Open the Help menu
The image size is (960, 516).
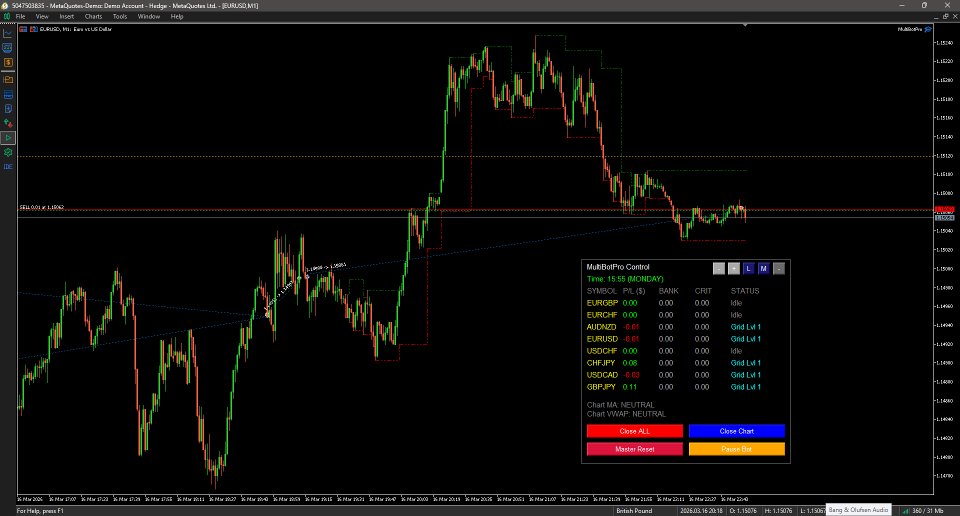coord(177,17)
